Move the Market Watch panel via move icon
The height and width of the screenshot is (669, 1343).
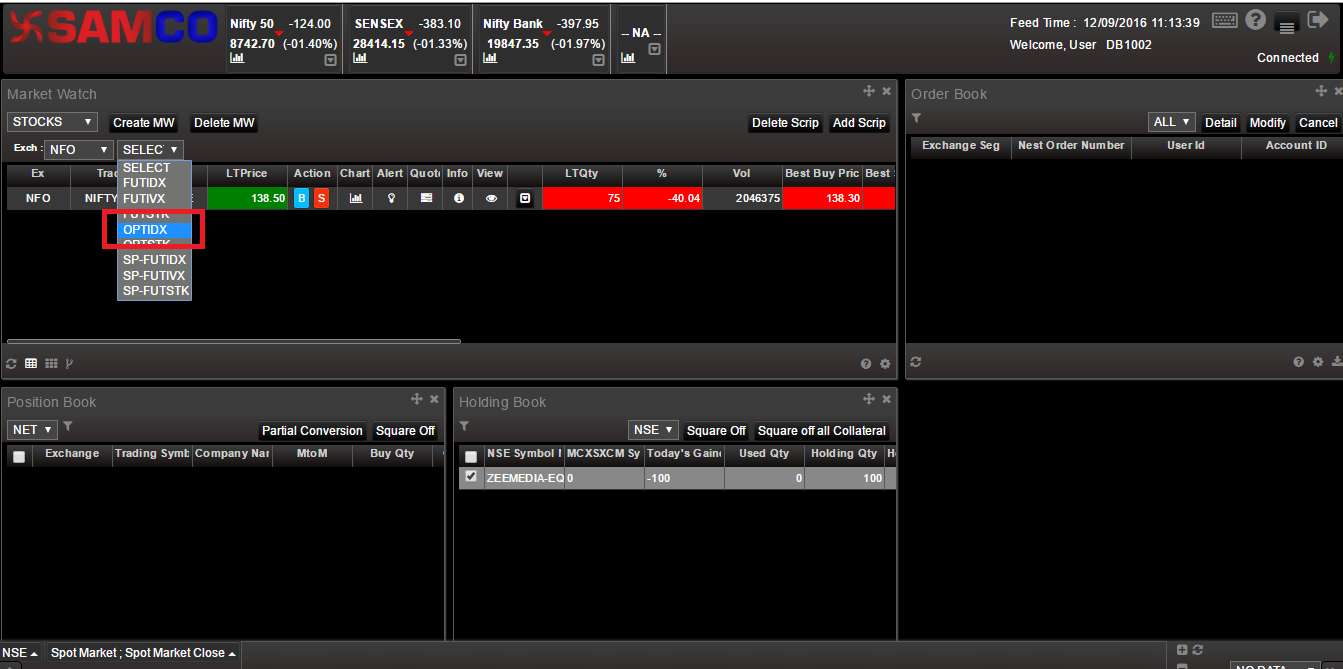pyautogui.click(x=869, y=91)
